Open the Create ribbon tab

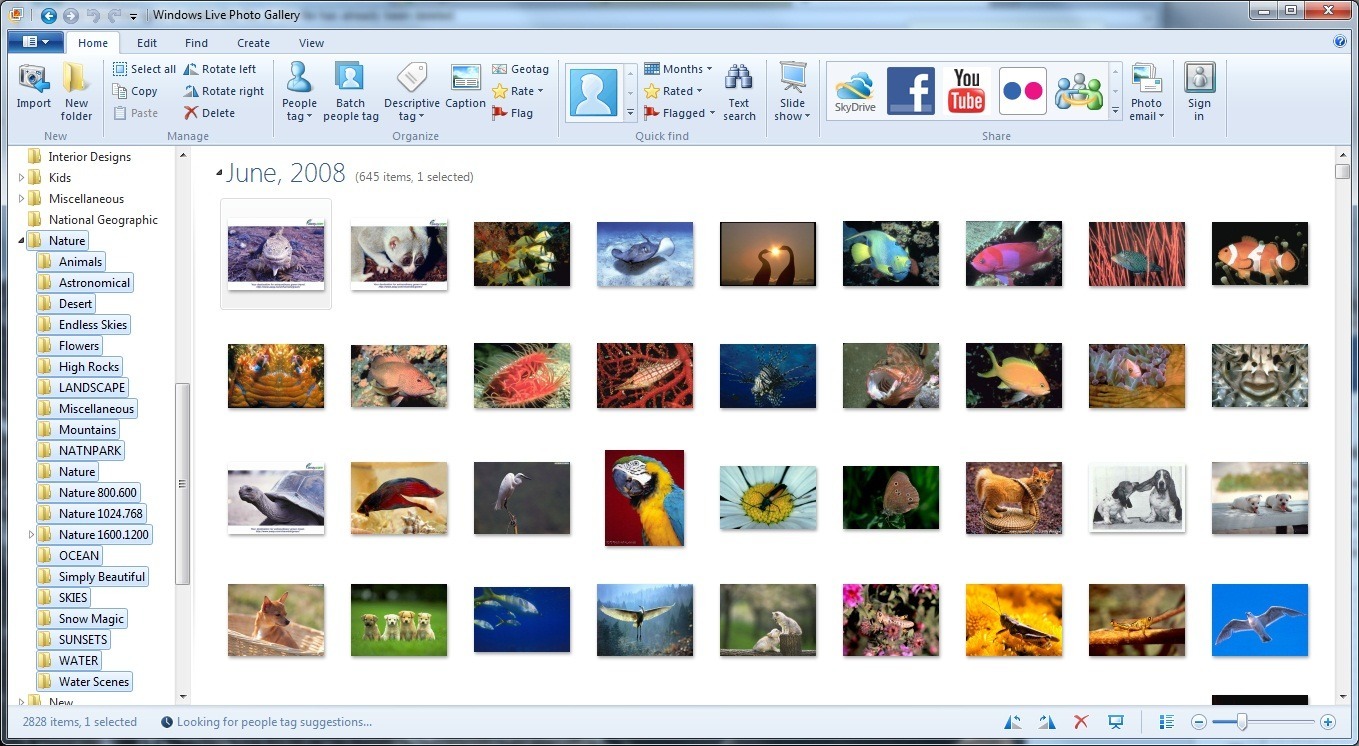pos(253,43)
